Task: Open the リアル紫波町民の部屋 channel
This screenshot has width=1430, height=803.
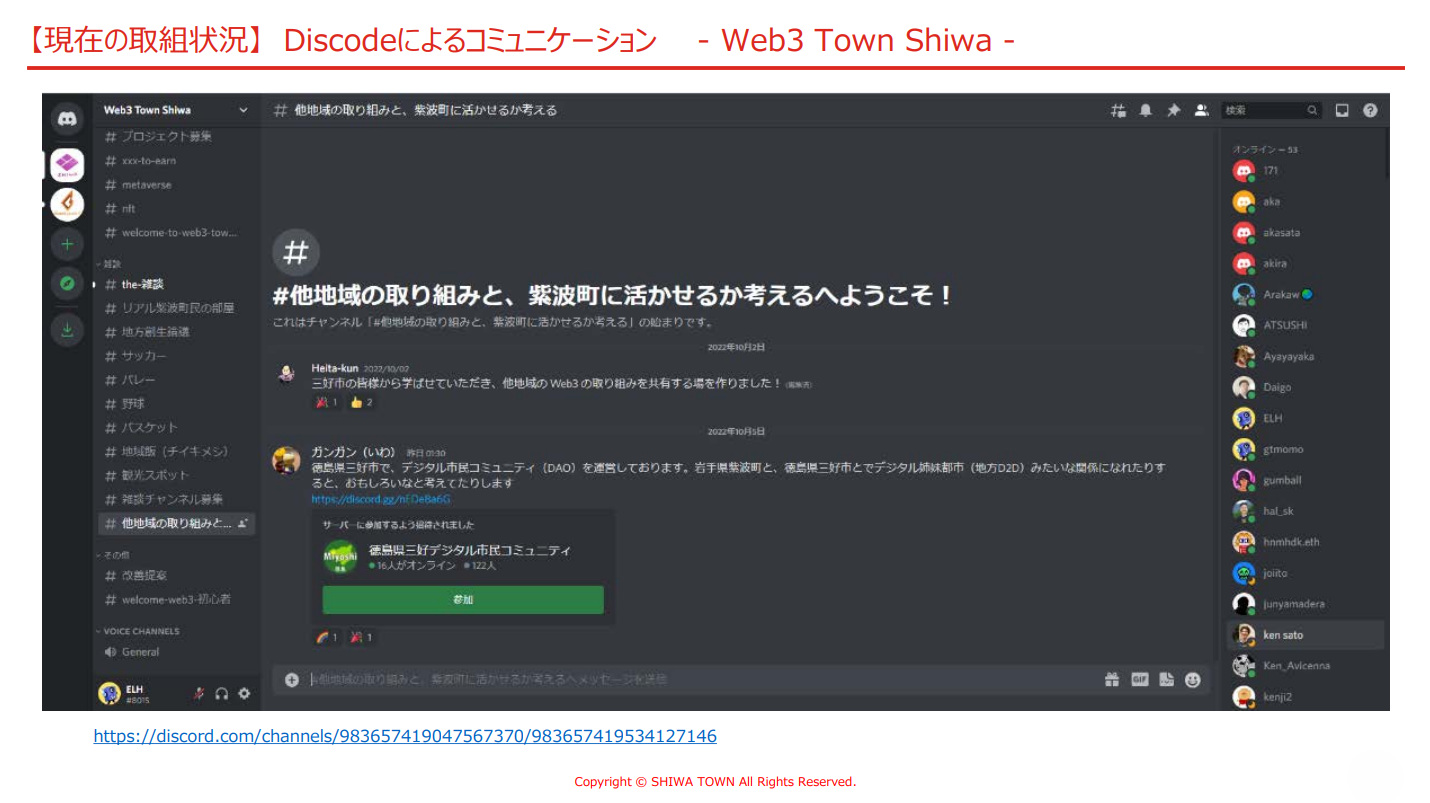Action: 176,308
